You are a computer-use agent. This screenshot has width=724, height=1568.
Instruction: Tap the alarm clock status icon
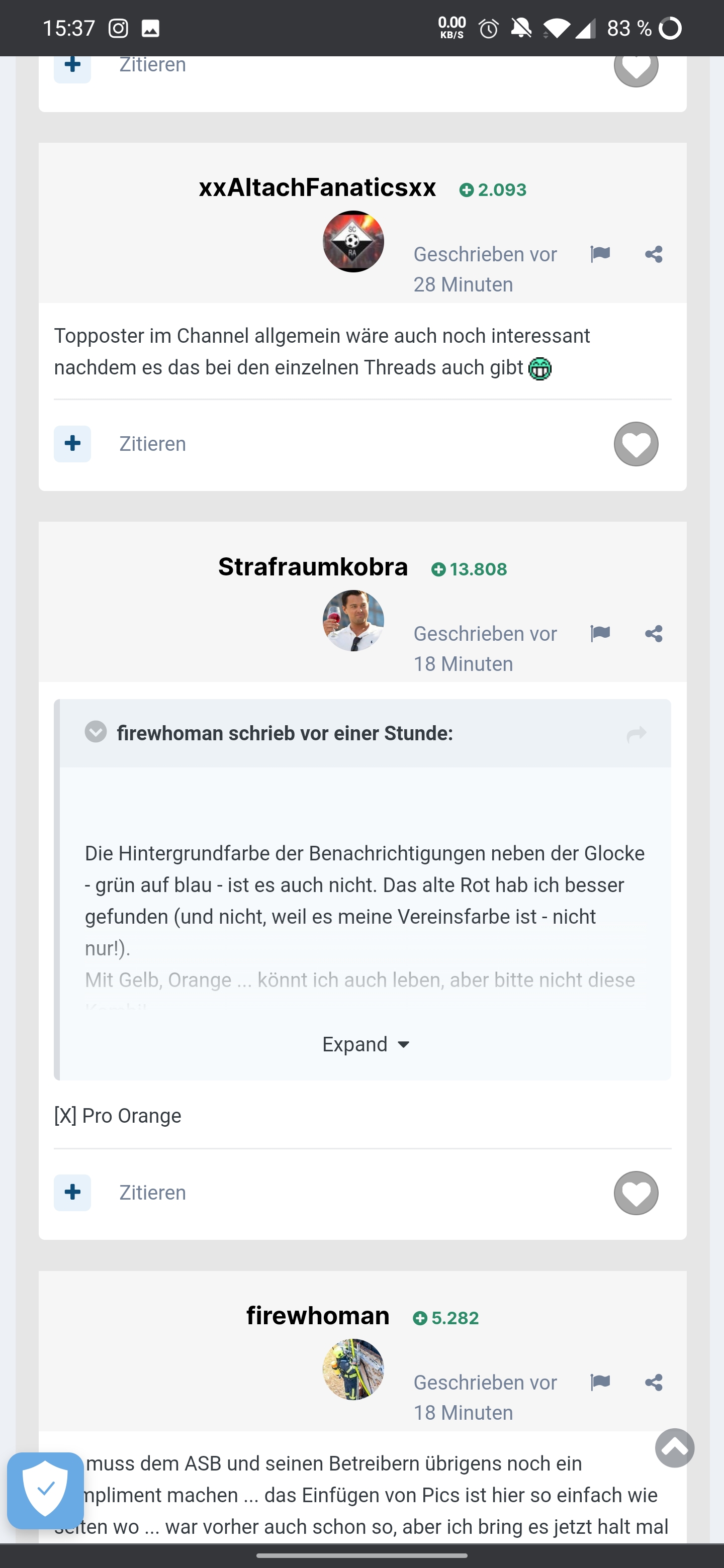click(x=488, y=28)
